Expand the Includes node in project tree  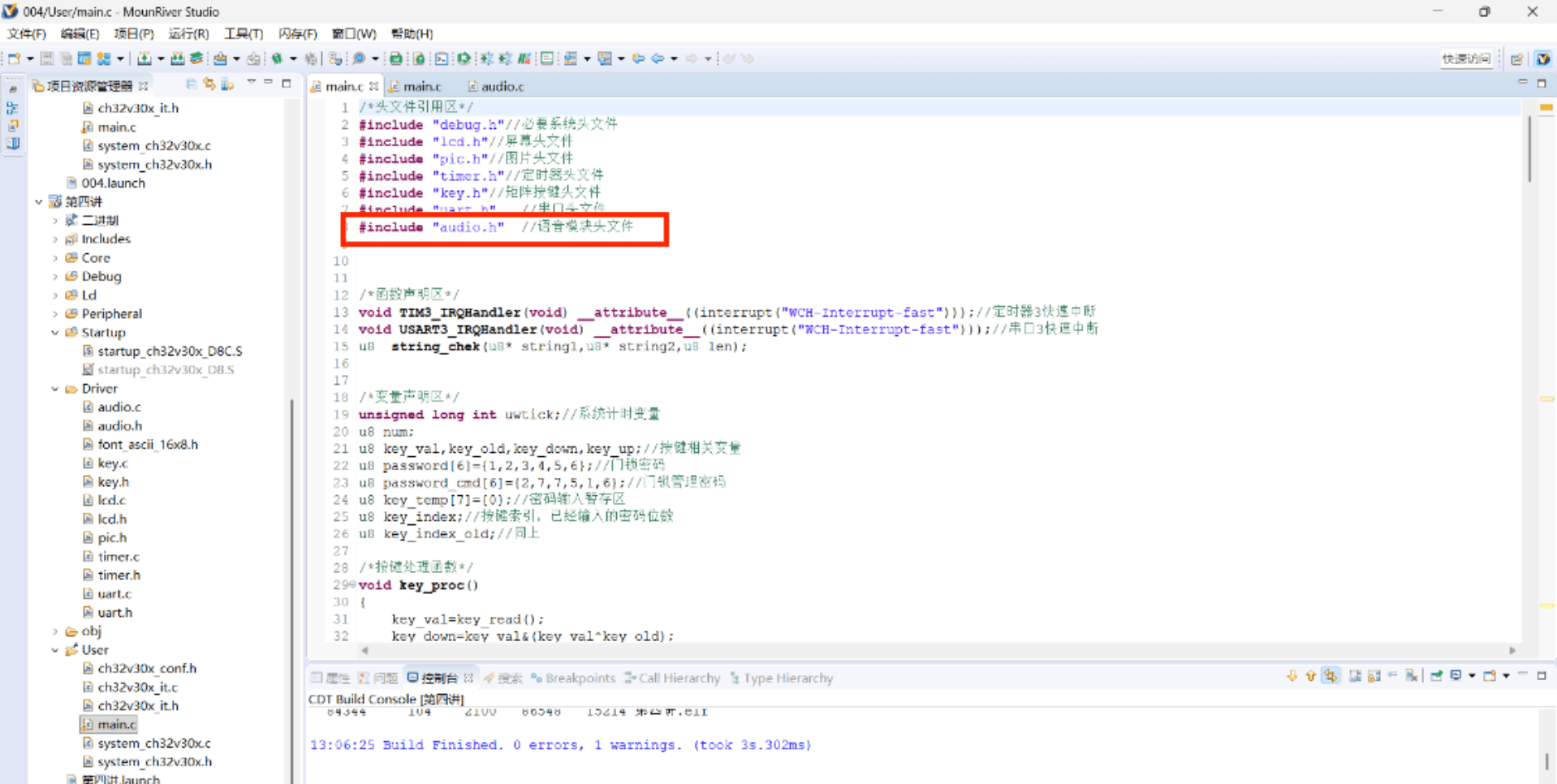pyautogui.click(x=55, y=239)
